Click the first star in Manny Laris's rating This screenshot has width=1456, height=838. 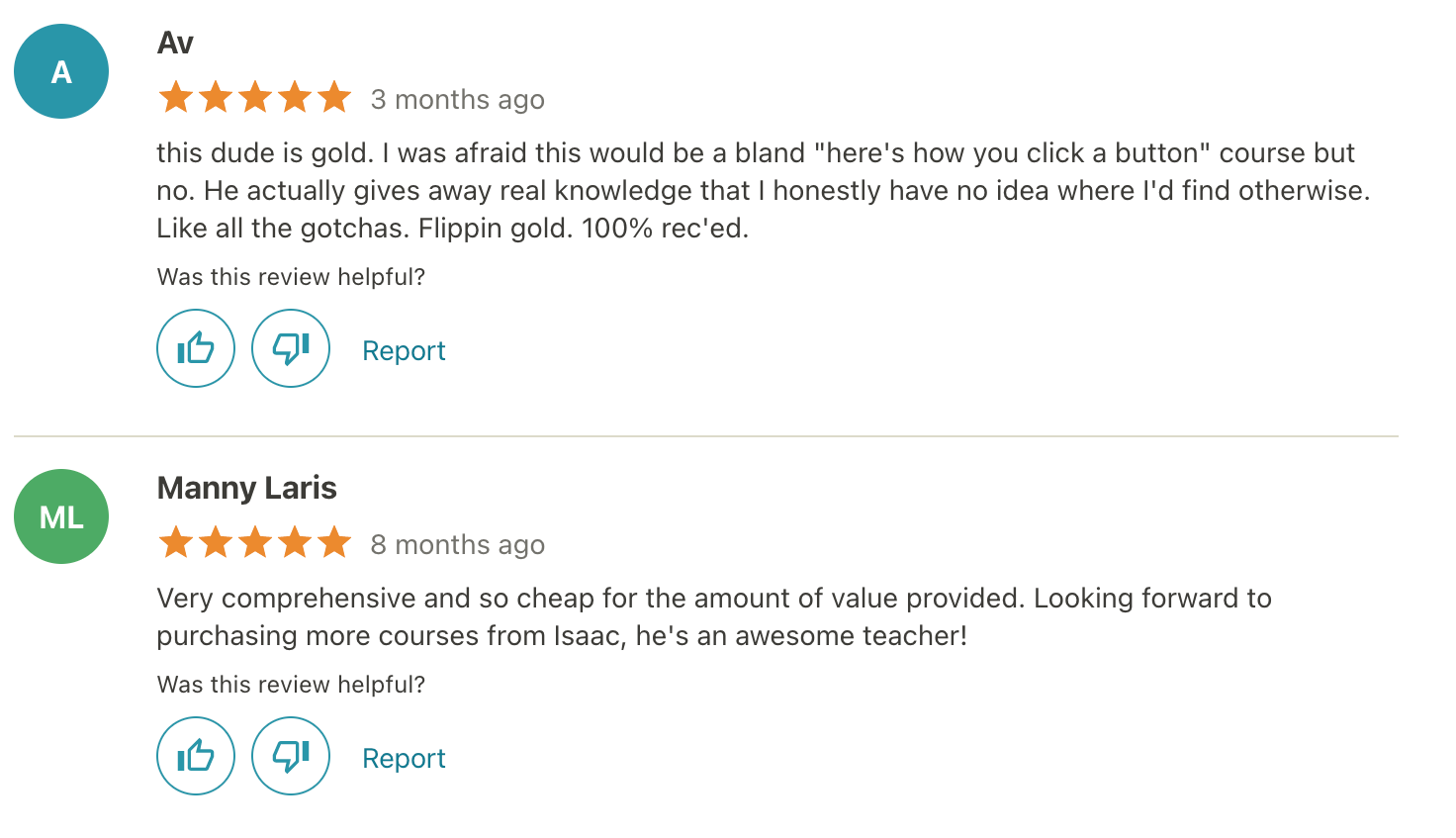click(x=176, y=543)
